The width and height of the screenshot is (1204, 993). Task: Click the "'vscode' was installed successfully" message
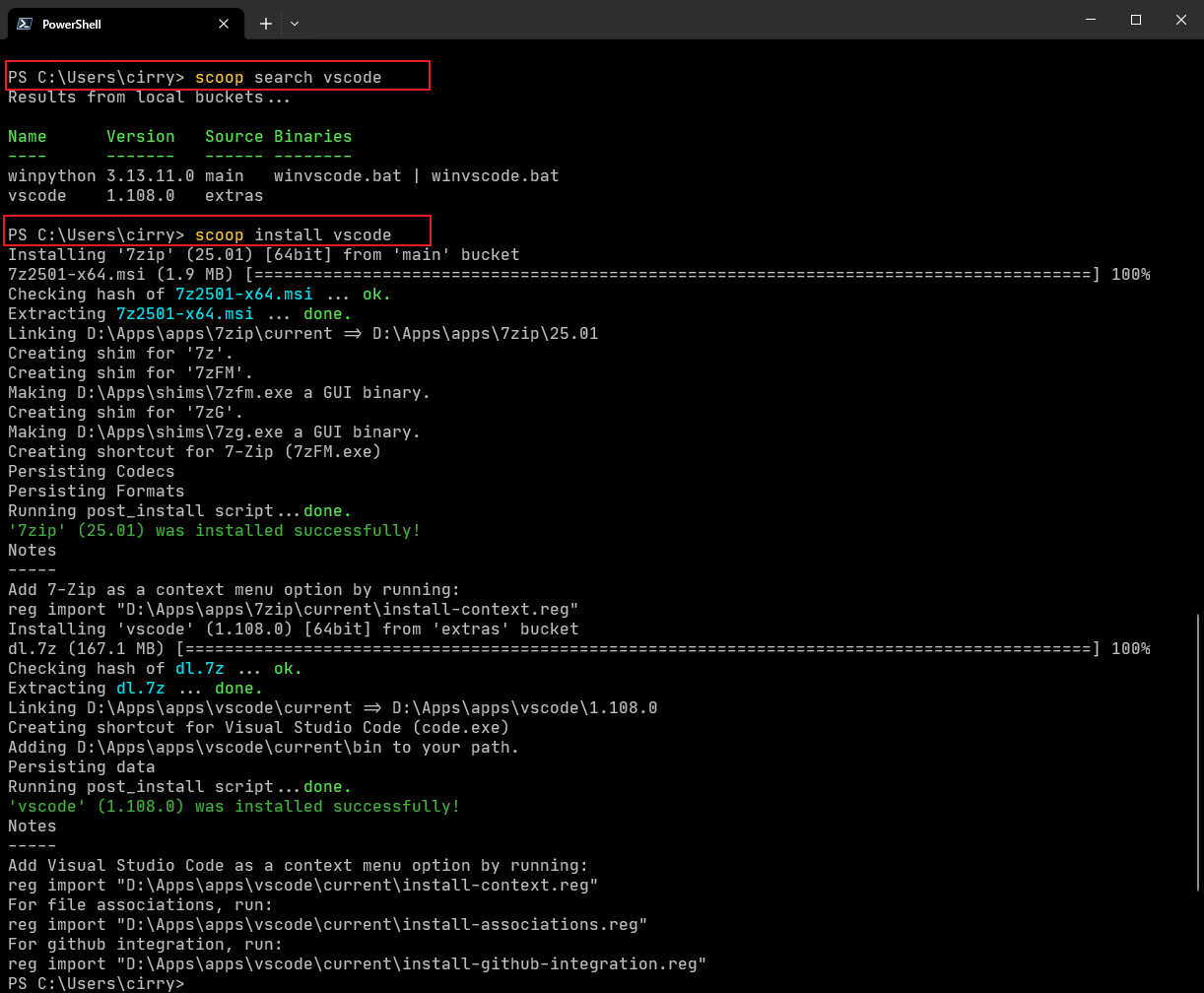(x=234, y=806)
